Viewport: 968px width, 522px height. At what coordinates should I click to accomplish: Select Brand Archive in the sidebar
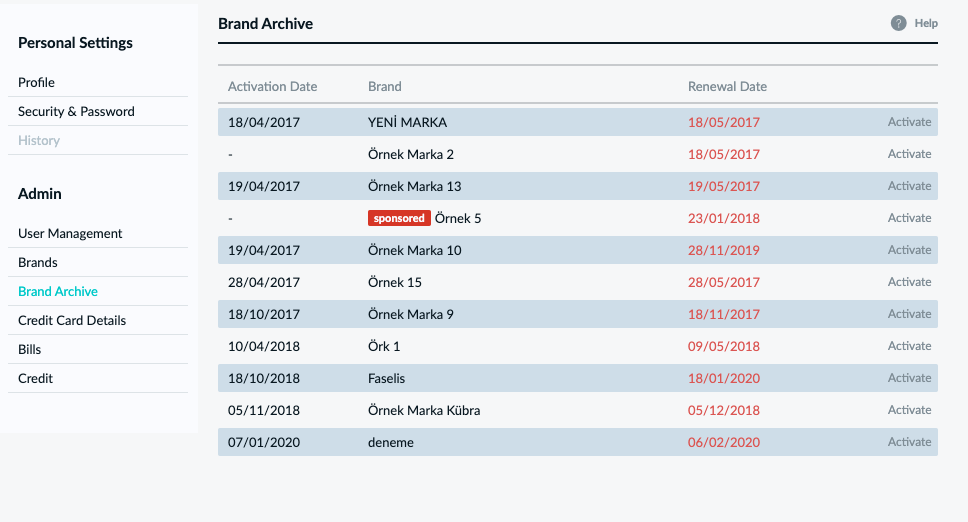[x=57, y=291]
